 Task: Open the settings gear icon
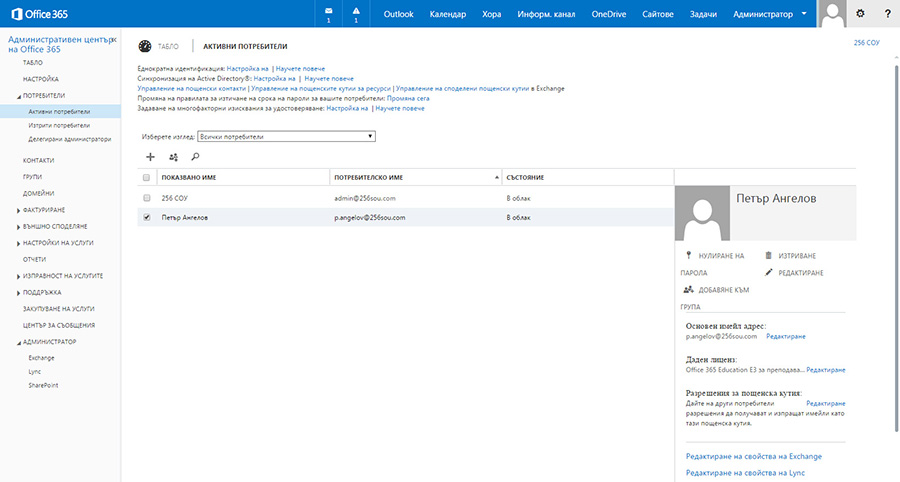pos(860,13)
